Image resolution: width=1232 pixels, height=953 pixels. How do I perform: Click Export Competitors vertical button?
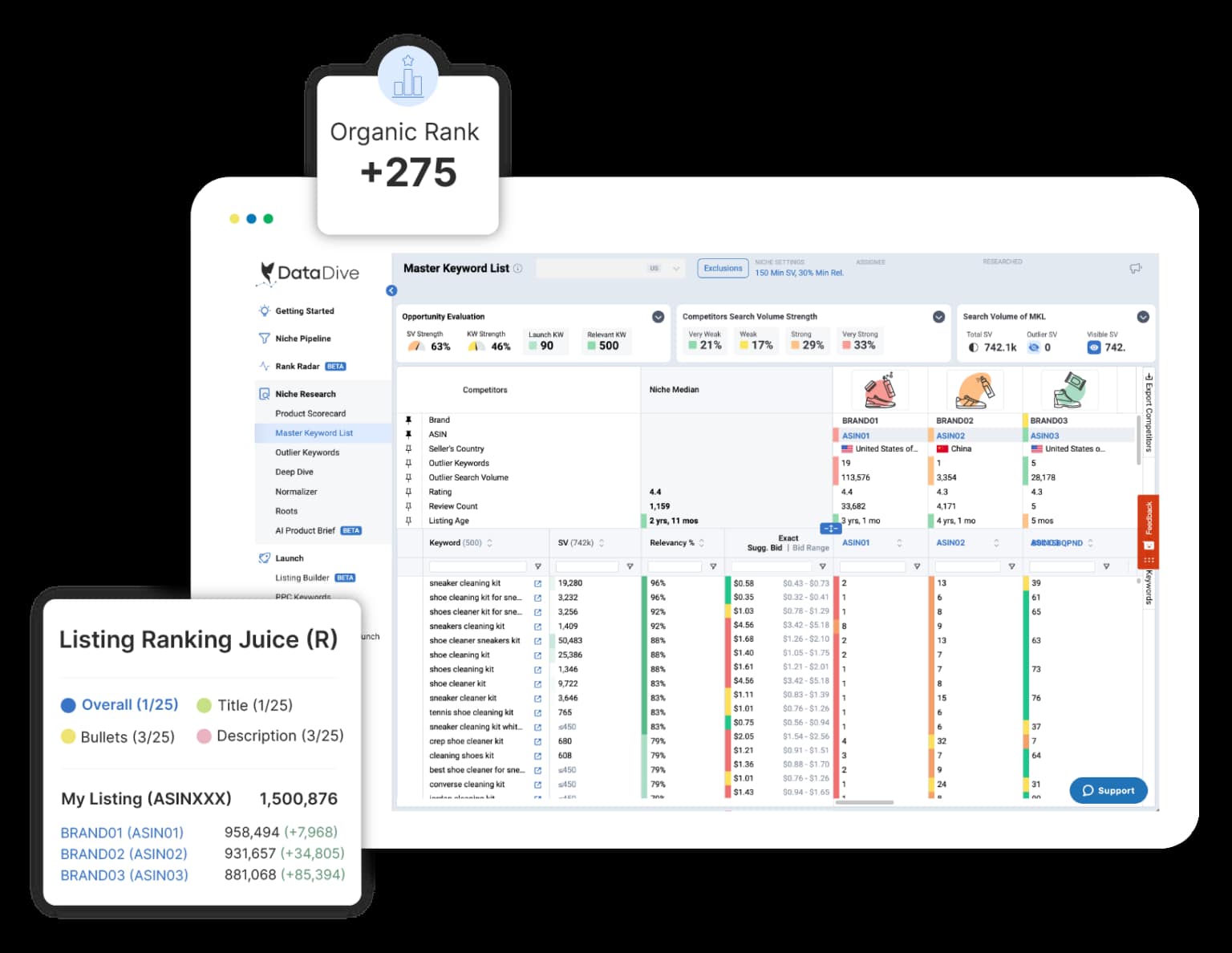coord(1149,411)
